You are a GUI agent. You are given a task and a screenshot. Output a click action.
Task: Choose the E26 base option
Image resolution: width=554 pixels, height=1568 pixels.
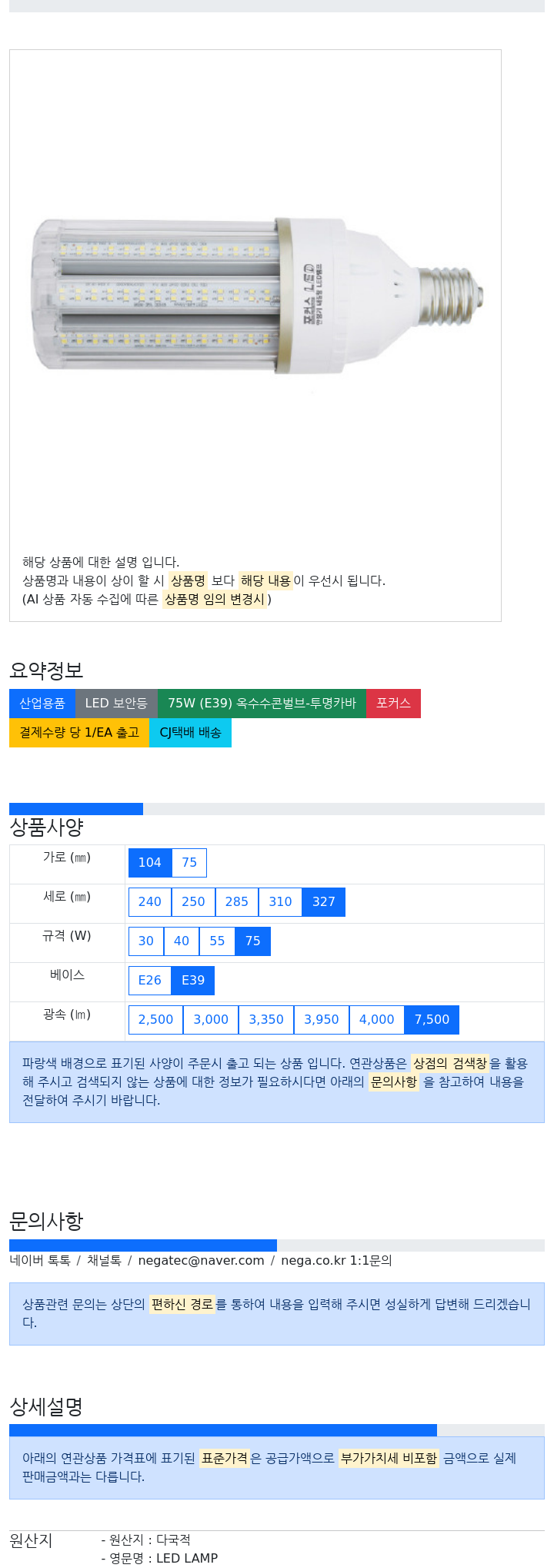point(150,981)
